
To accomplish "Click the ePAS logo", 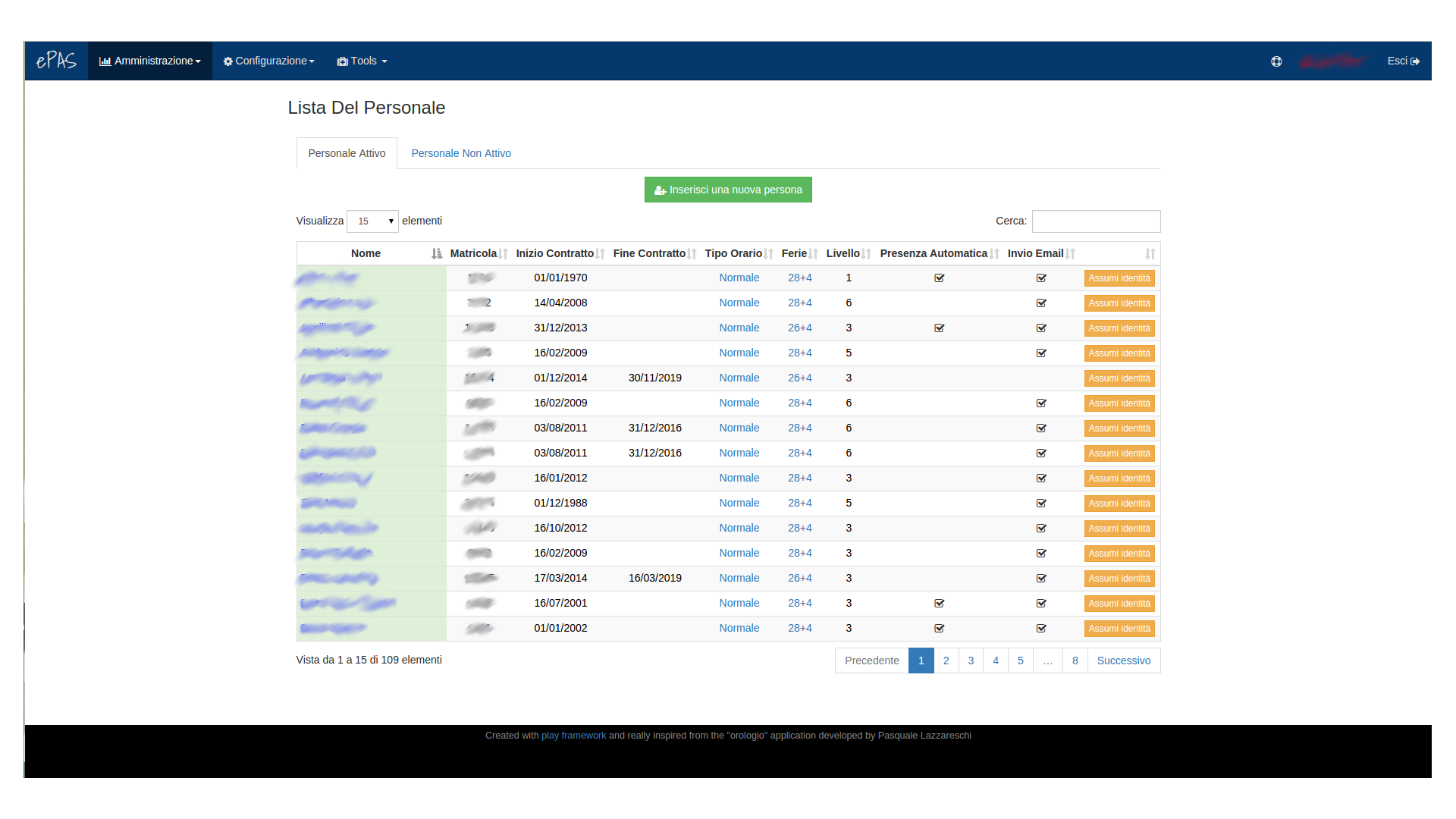I will 56,61.
